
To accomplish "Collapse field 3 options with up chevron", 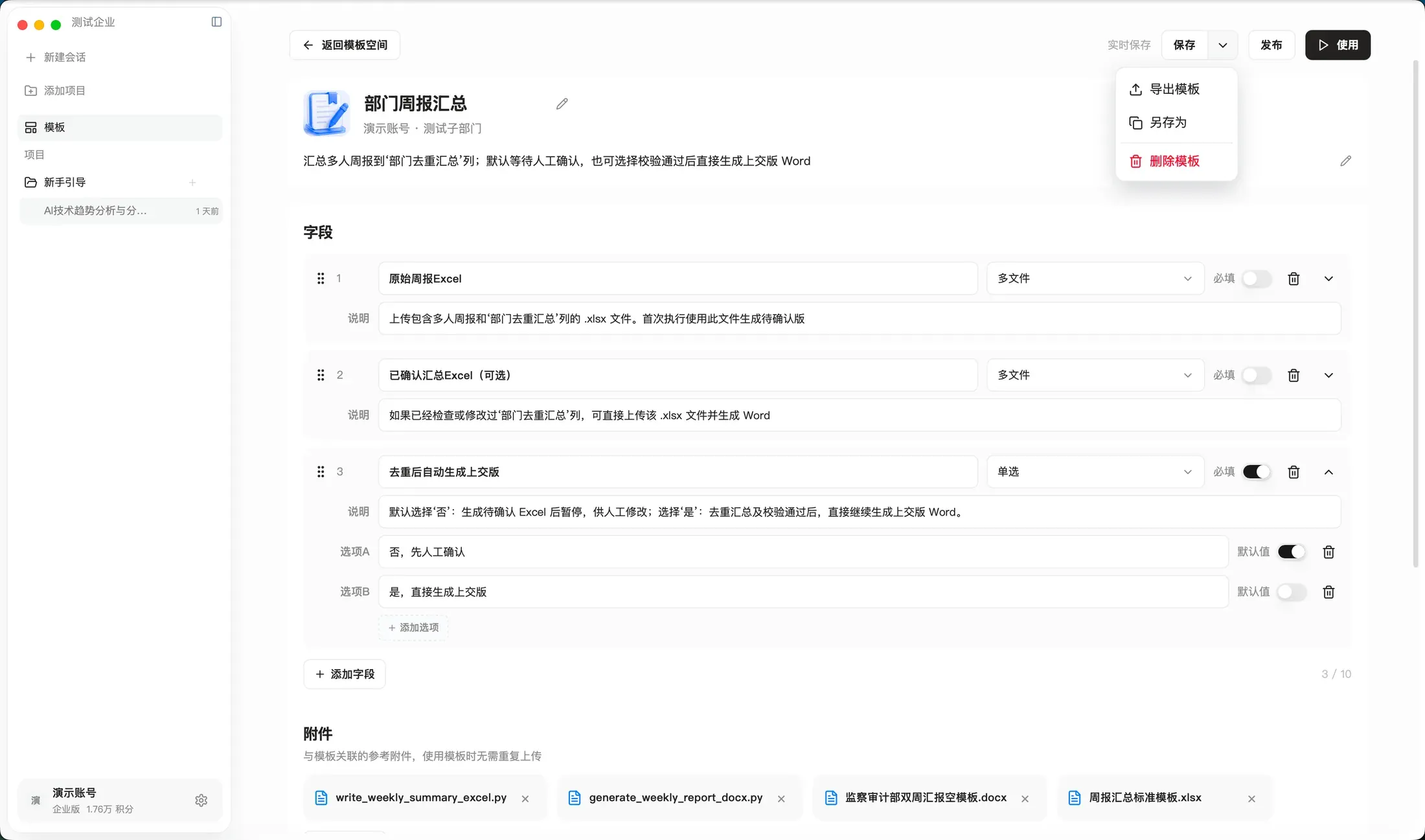I will tap(1328, 472).
